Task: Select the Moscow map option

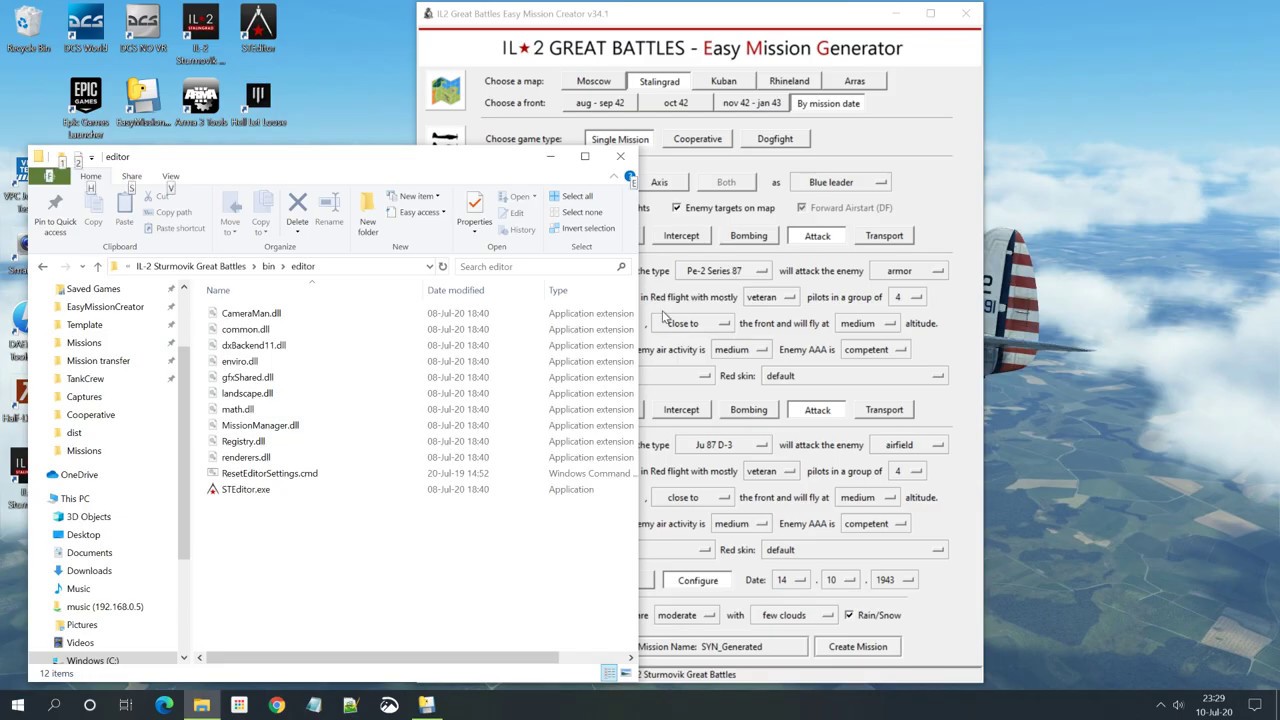Action: [593, 81]
